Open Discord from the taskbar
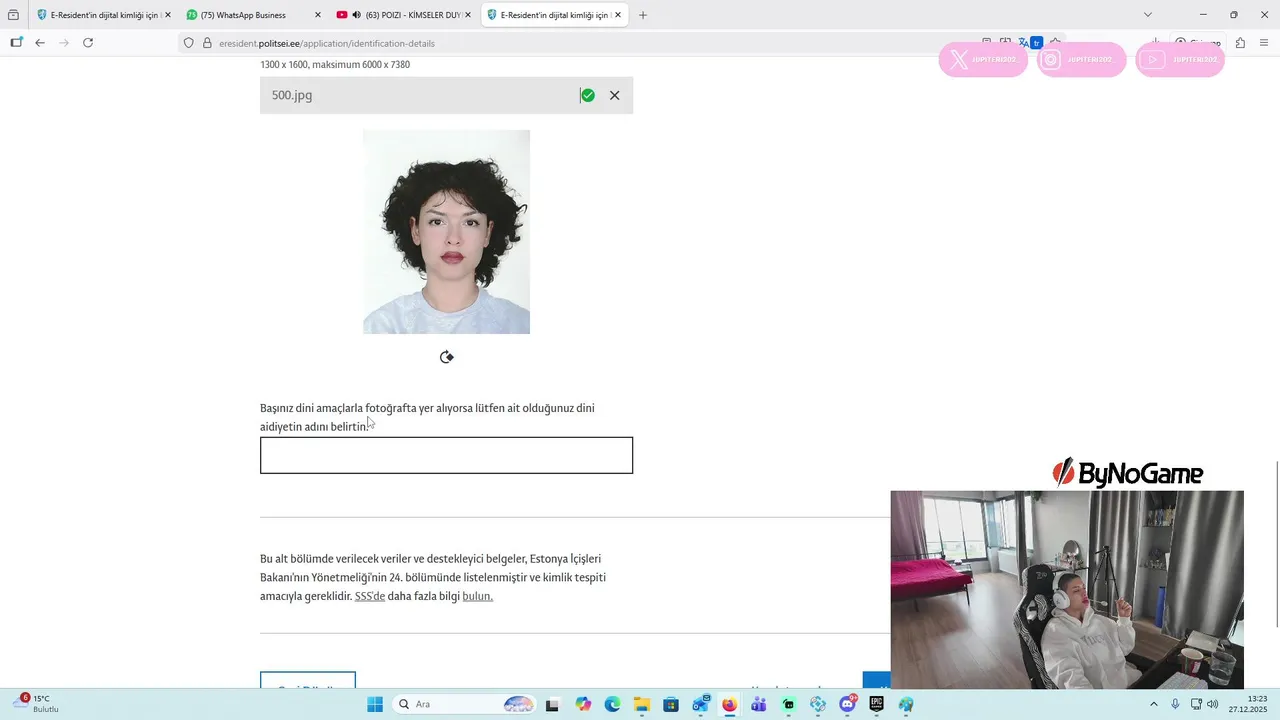 click(848, 704)
